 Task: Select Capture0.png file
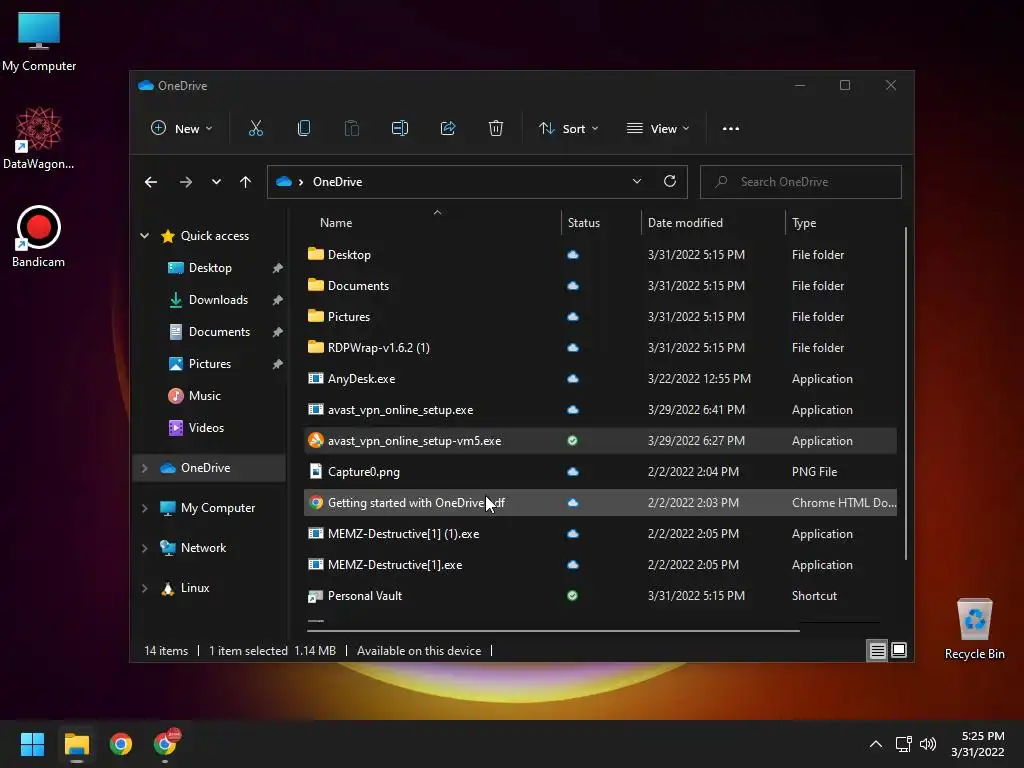[600, 472]
